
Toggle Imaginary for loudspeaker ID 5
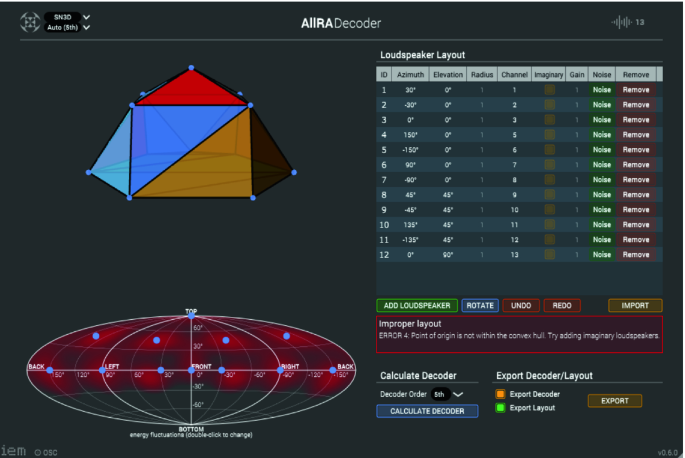(549, 149)
